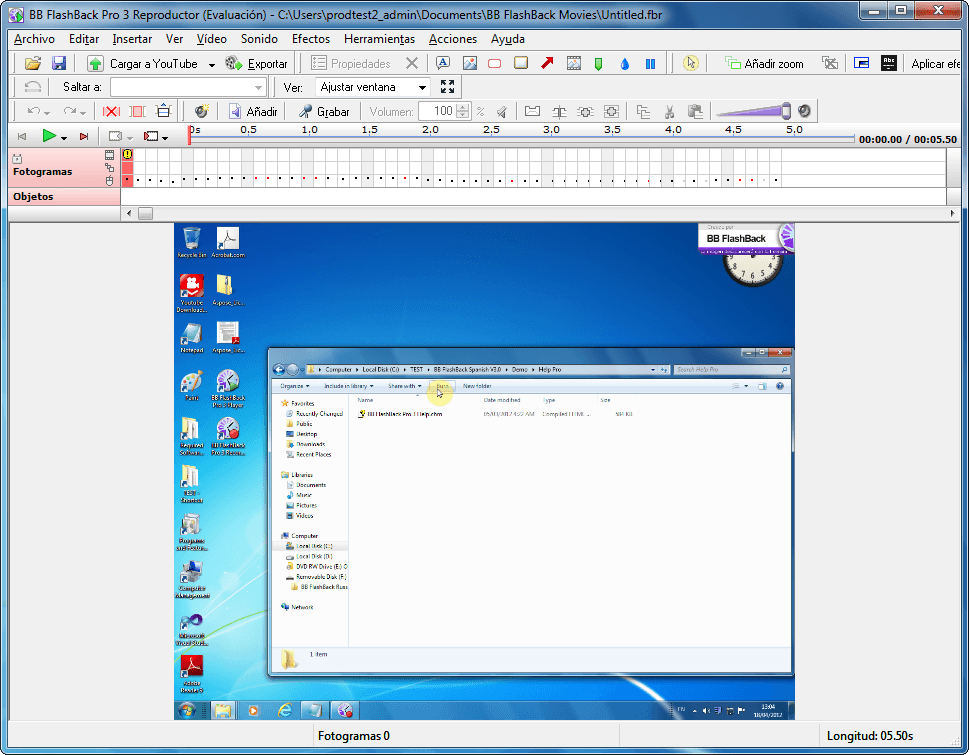This screenshot has height=755, width=969.
Task: Save the movie with the floppy disk icon
Action: 59,64
